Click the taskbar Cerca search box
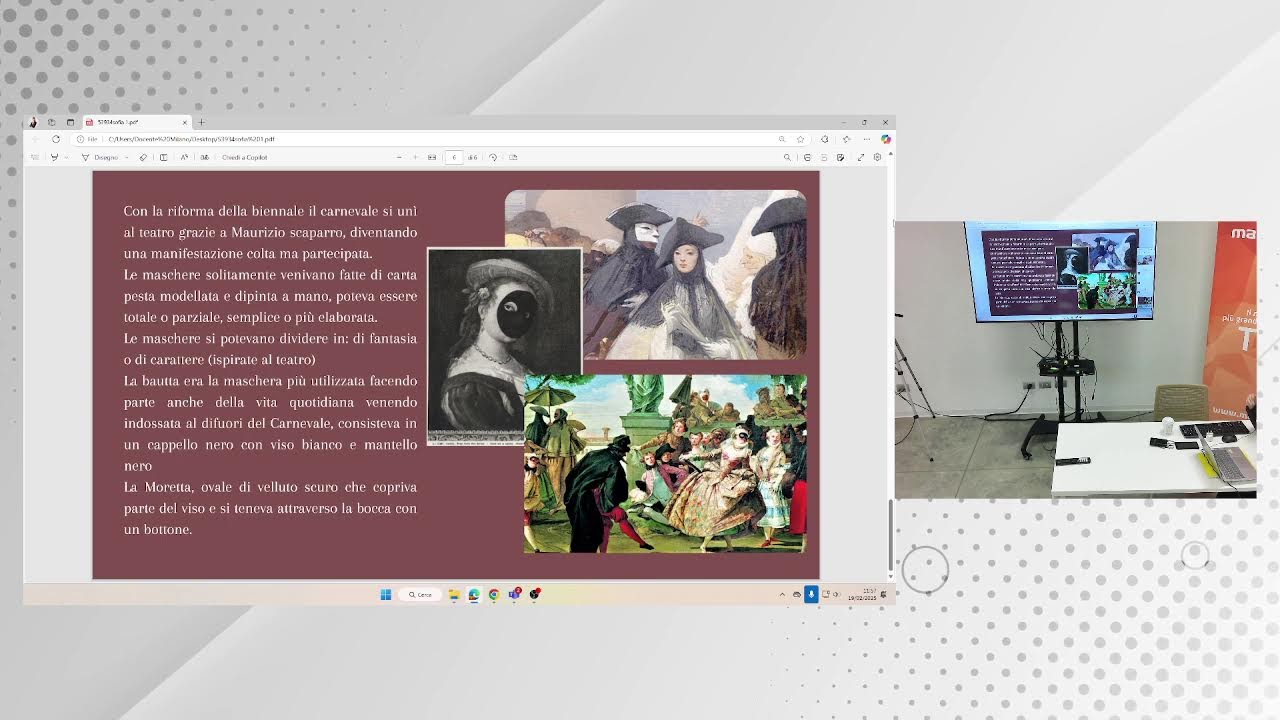Screen dimensions: 1280x720 click(x=420, y=594)
